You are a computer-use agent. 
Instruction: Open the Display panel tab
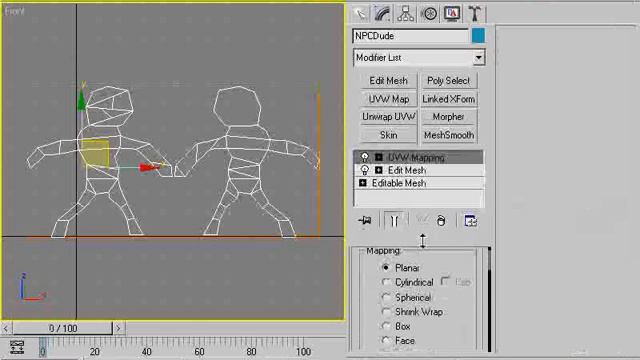click(452, 13)
